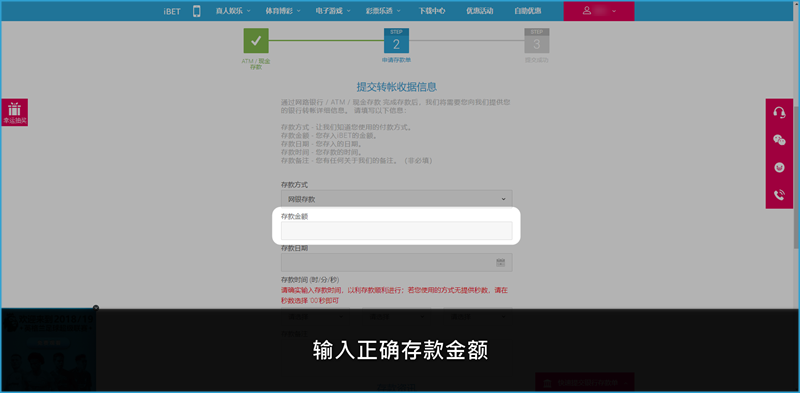Click the 存款时间 red warning text
Viewport: 800px width, 393px height.
click(394, 296)
